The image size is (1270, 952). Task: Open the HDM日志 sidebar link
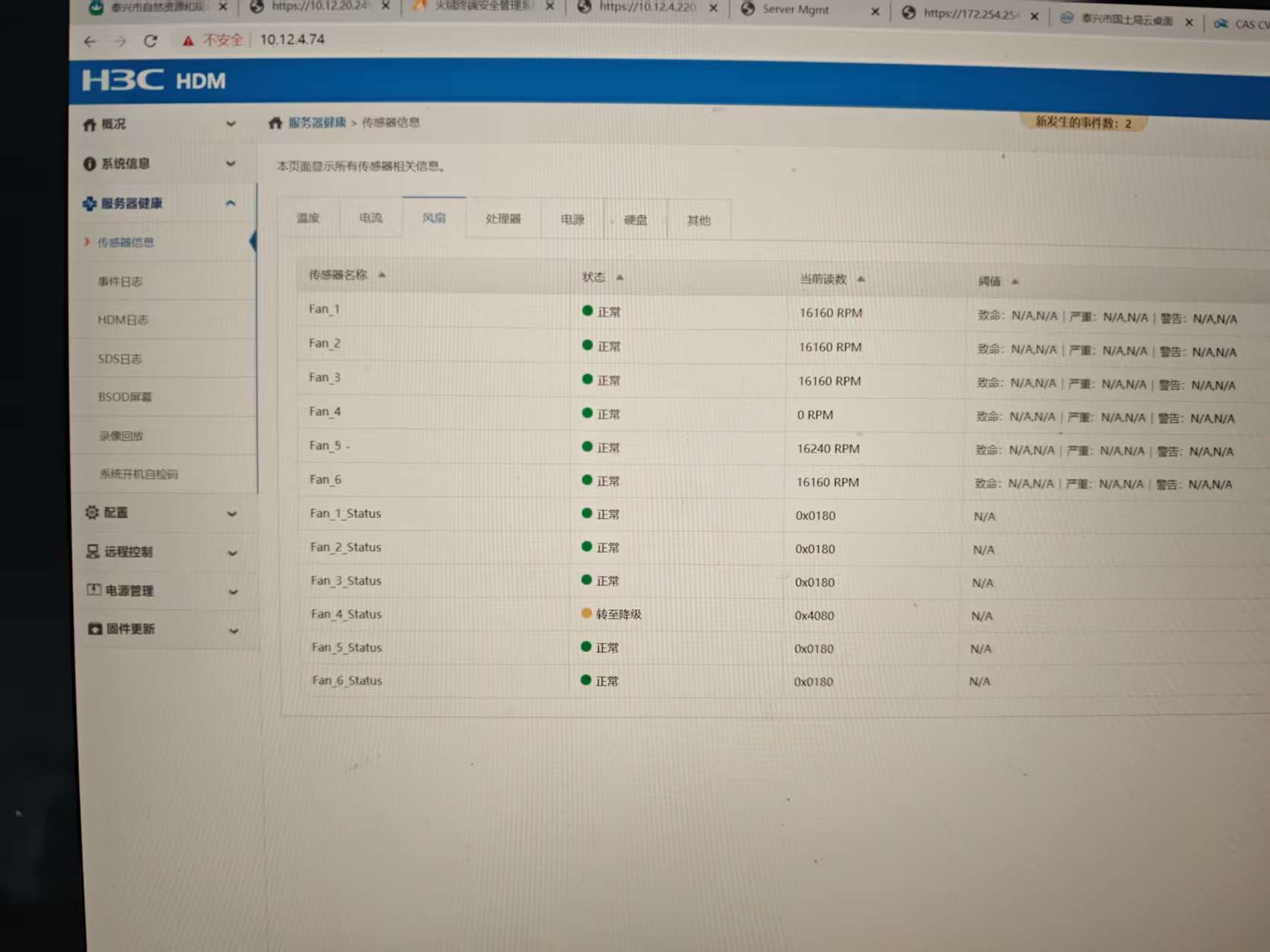click(x=123, y=320)
